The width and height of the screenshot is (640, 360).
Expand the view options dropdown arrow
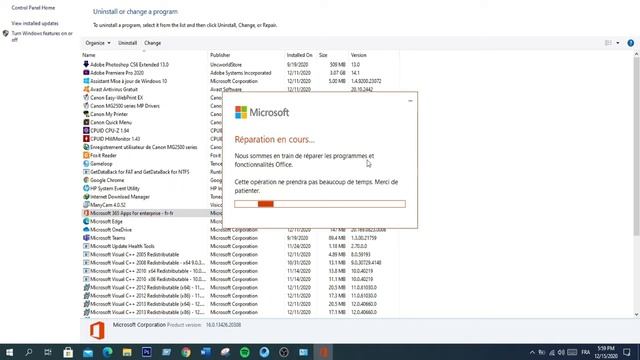coord(618,43)
